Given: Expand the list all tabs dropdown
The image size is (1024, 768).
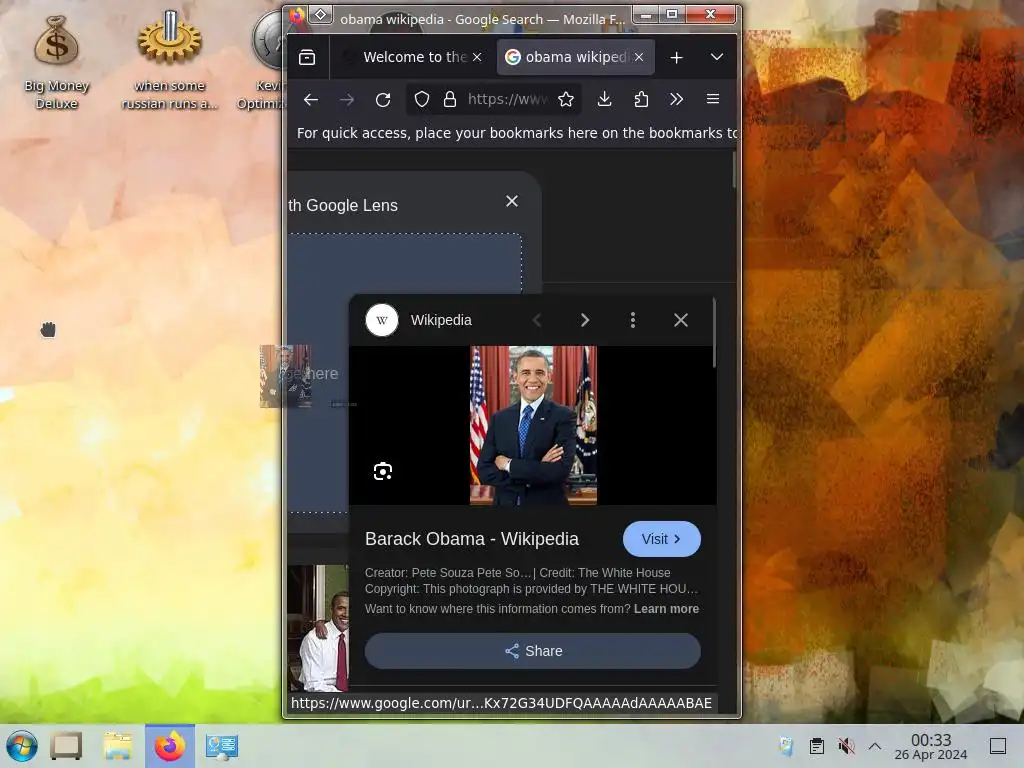Looking at the screenshot, I should 716,57.
